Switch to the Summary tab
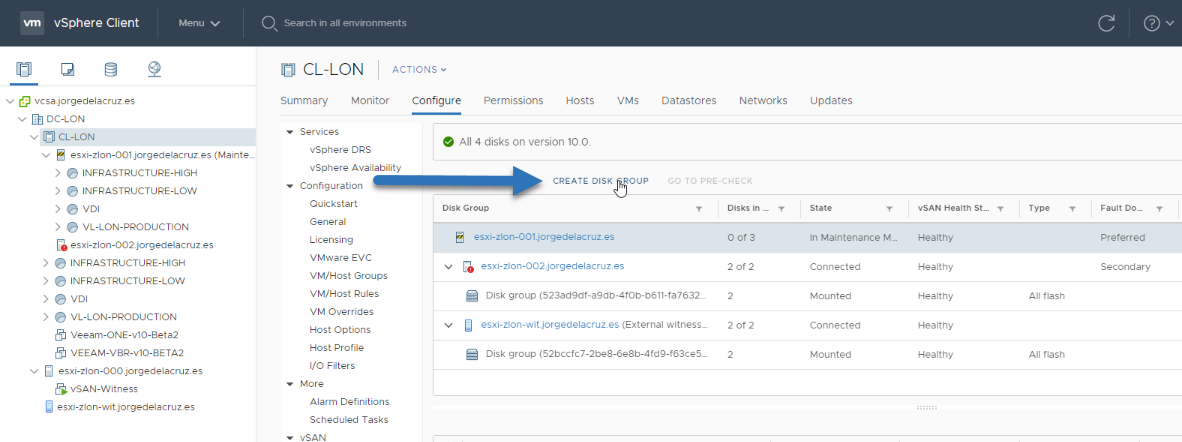1182x442 pixels. point(304,100)
